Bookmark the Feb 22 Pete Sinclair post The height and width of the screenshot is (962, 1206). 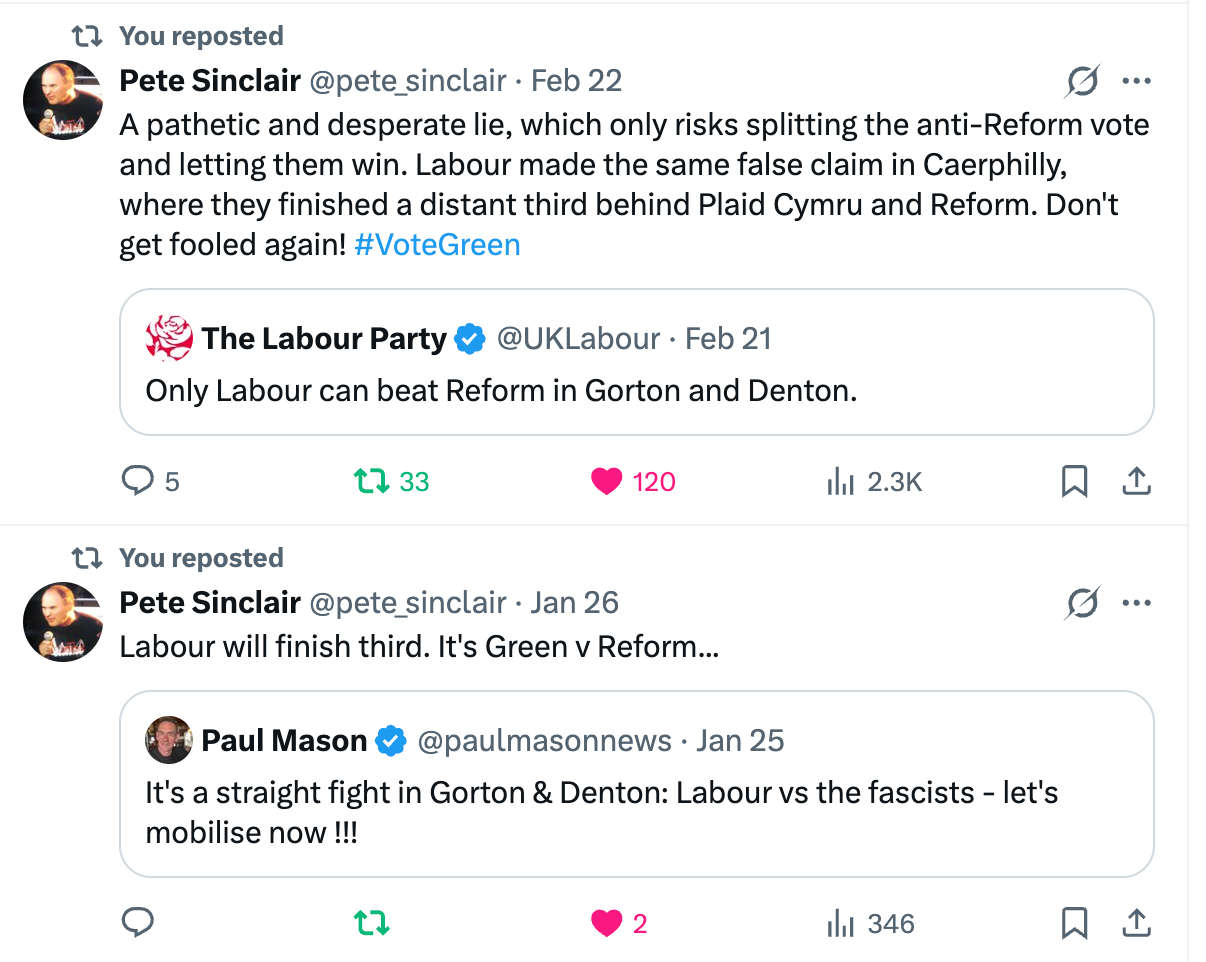(1073, 482)
